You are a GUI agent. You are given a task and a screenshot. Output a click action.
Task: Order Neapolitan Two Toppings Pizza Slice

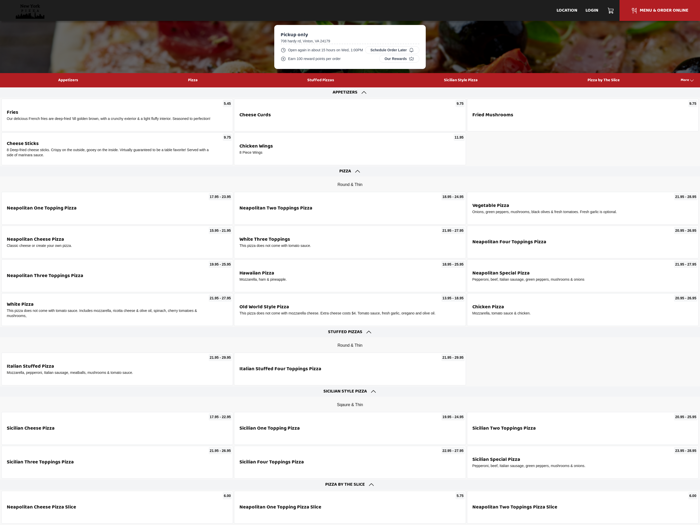[x=583, y=507]
